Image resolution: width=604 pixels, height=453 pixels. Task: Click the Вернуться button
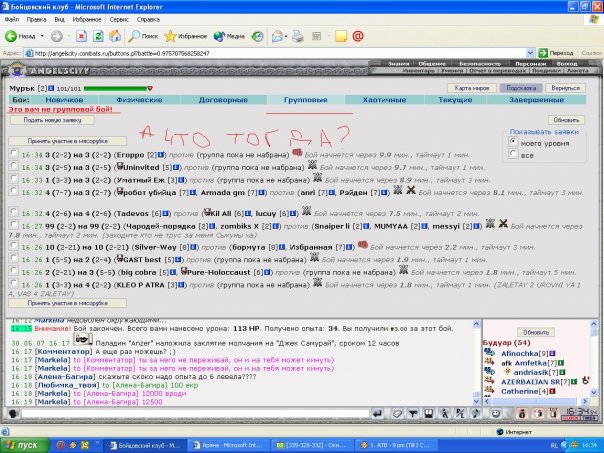tap(565, 88)
